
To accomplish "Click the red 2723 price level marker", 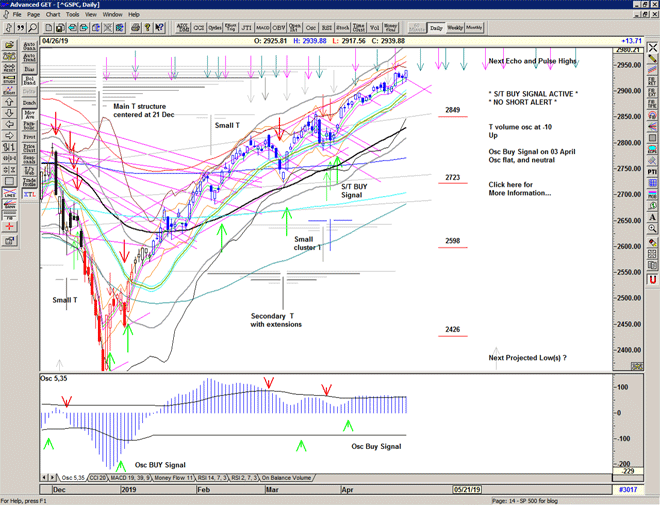I will click(452, 178).
